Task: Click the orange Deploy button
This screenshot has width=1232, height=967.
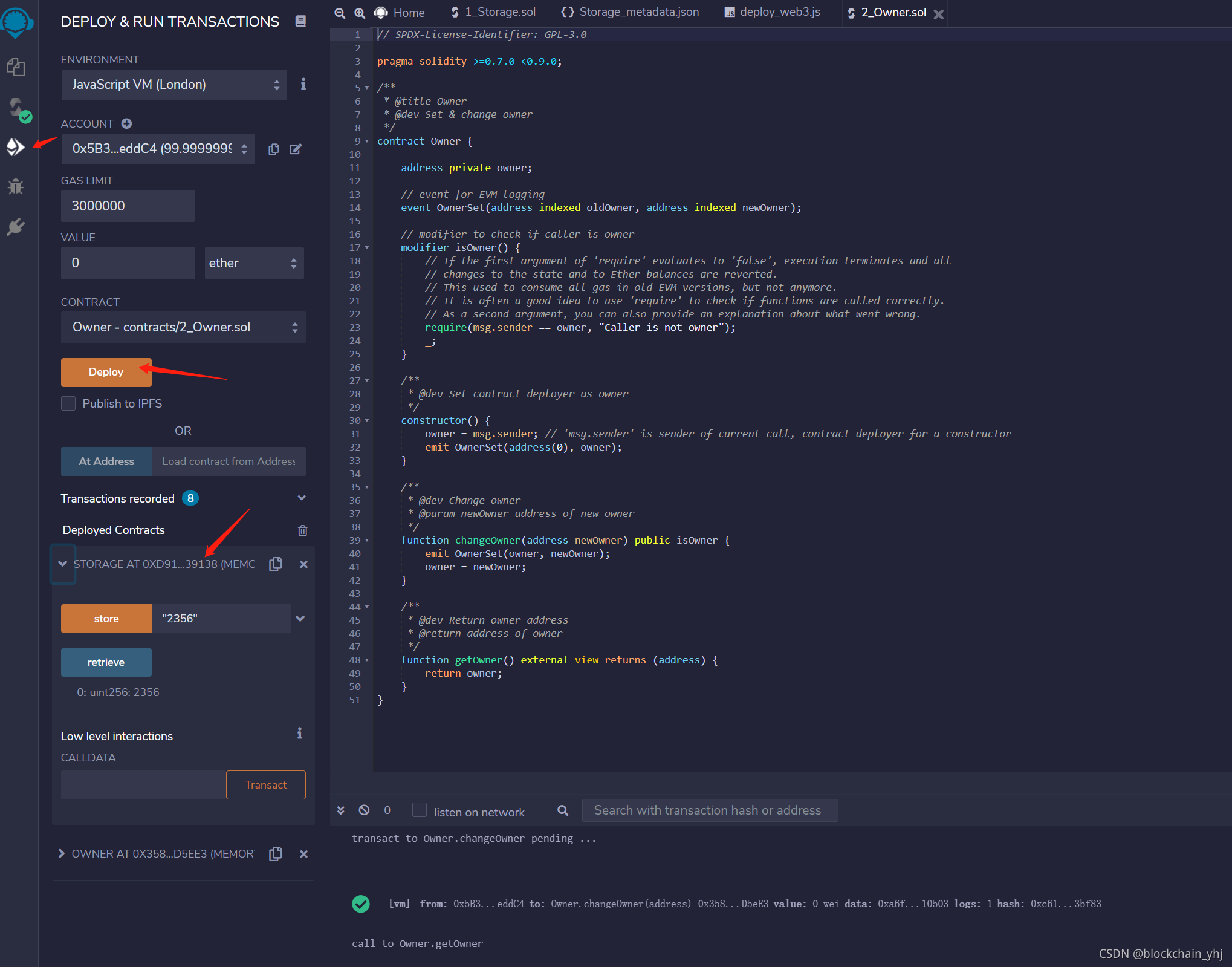Action: pos(106,372)
